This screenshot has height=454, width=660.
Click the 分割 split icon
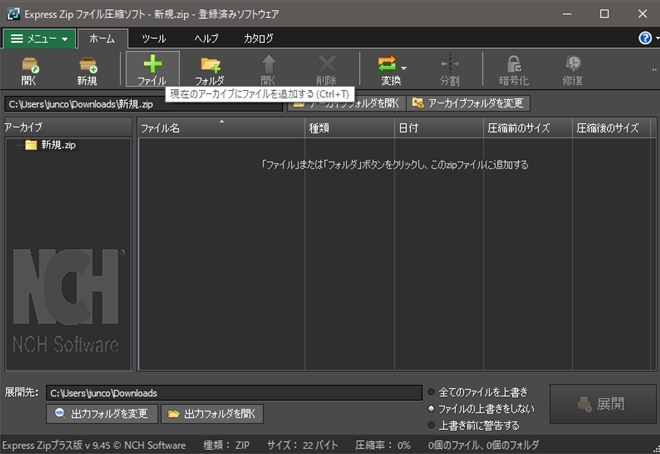pyautogui.click(x=450, y=70)
